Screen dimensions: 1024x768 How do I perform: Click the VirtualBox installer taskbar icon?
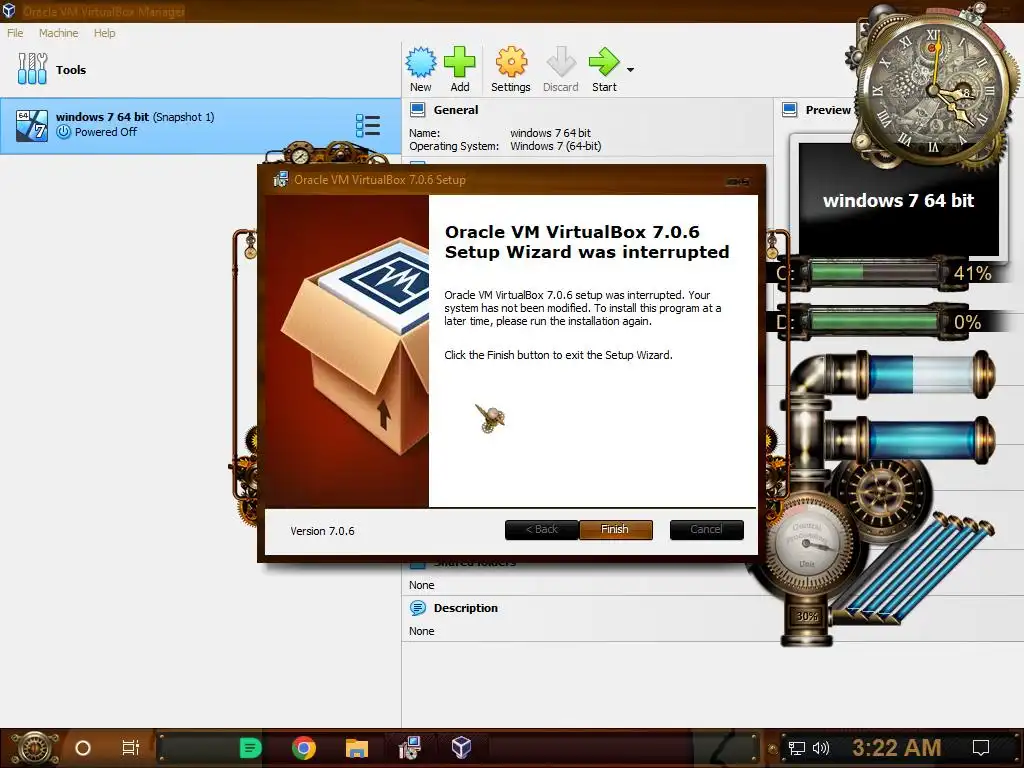tap(409, 748)
